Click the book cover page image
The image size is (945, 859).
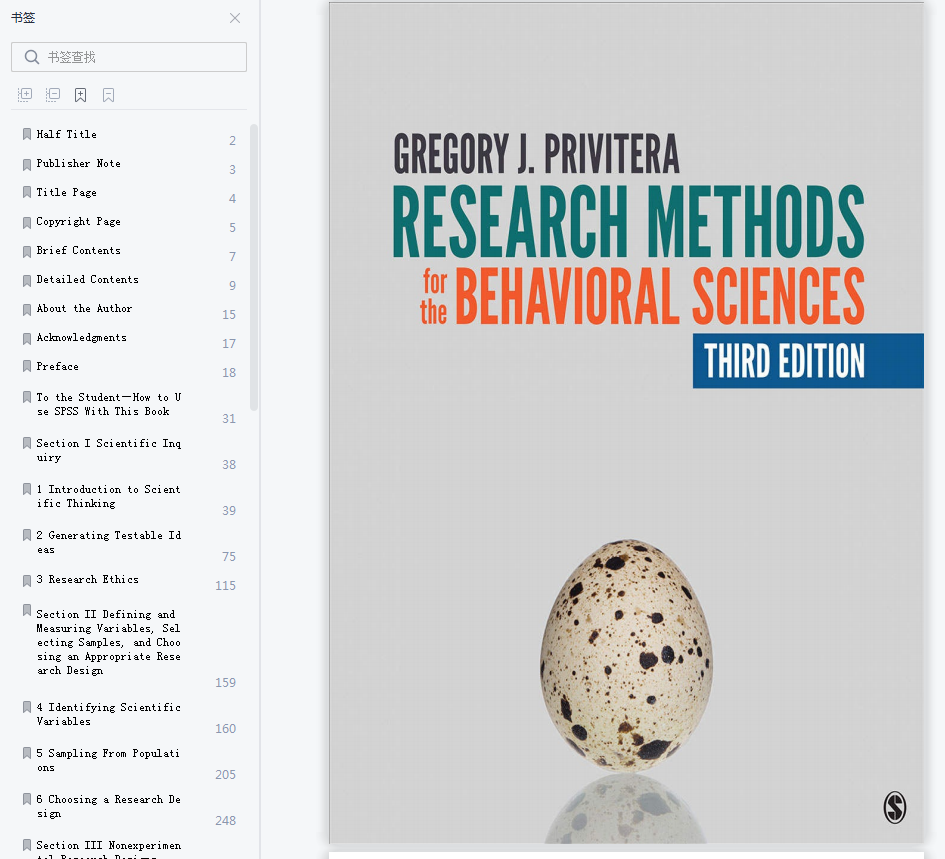pyautogui.click(x=626, y=423)
